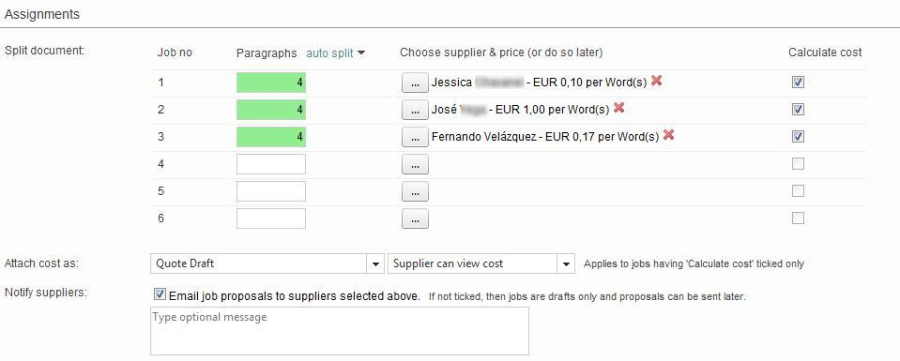The width and height of the screenshot is (900, 361).
Task: Focus the optional message text box
Action: click(x=339, y=331)
